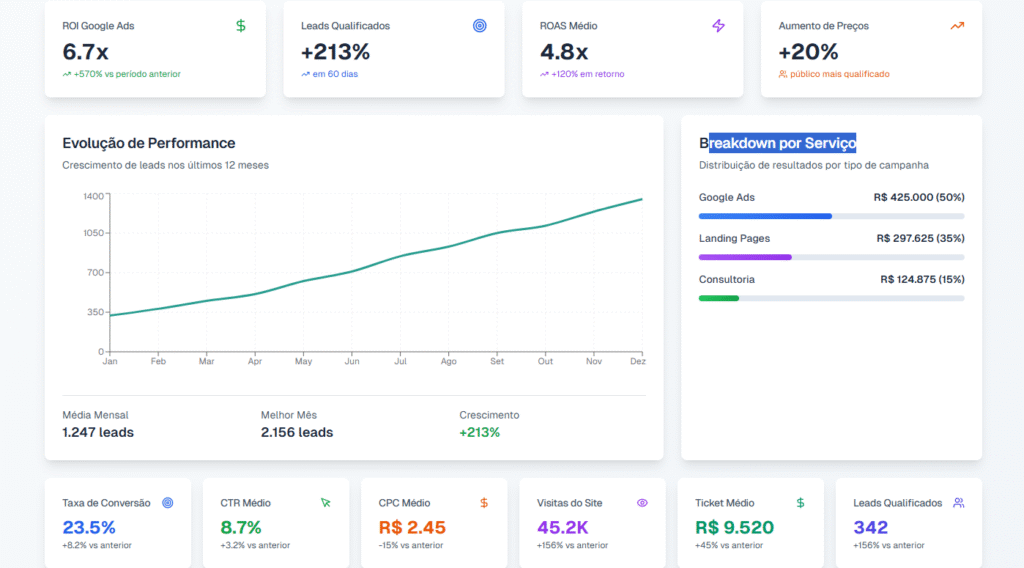This screenshot has width=1024, height=568.
Task: Click the Breakdown por Serviço heading
Action: tap(777, 143)
